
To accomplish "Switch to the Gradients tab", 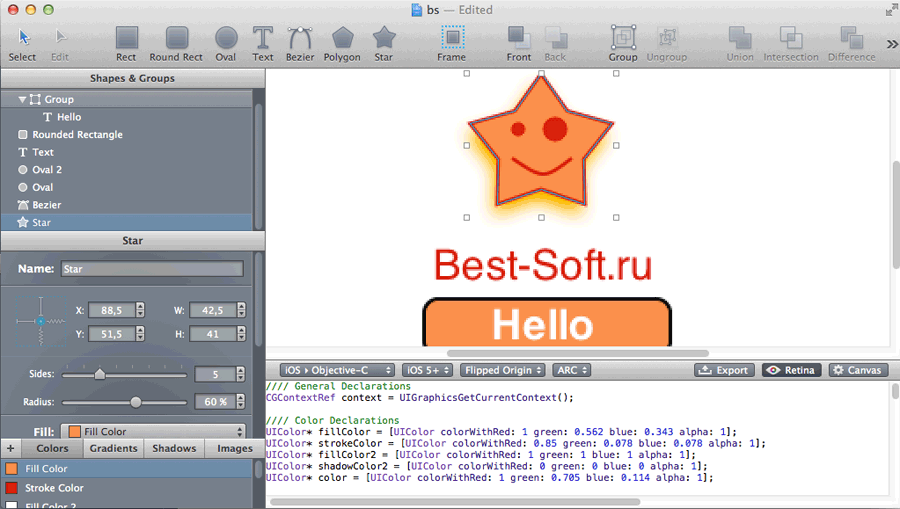I will pos(113,449).
